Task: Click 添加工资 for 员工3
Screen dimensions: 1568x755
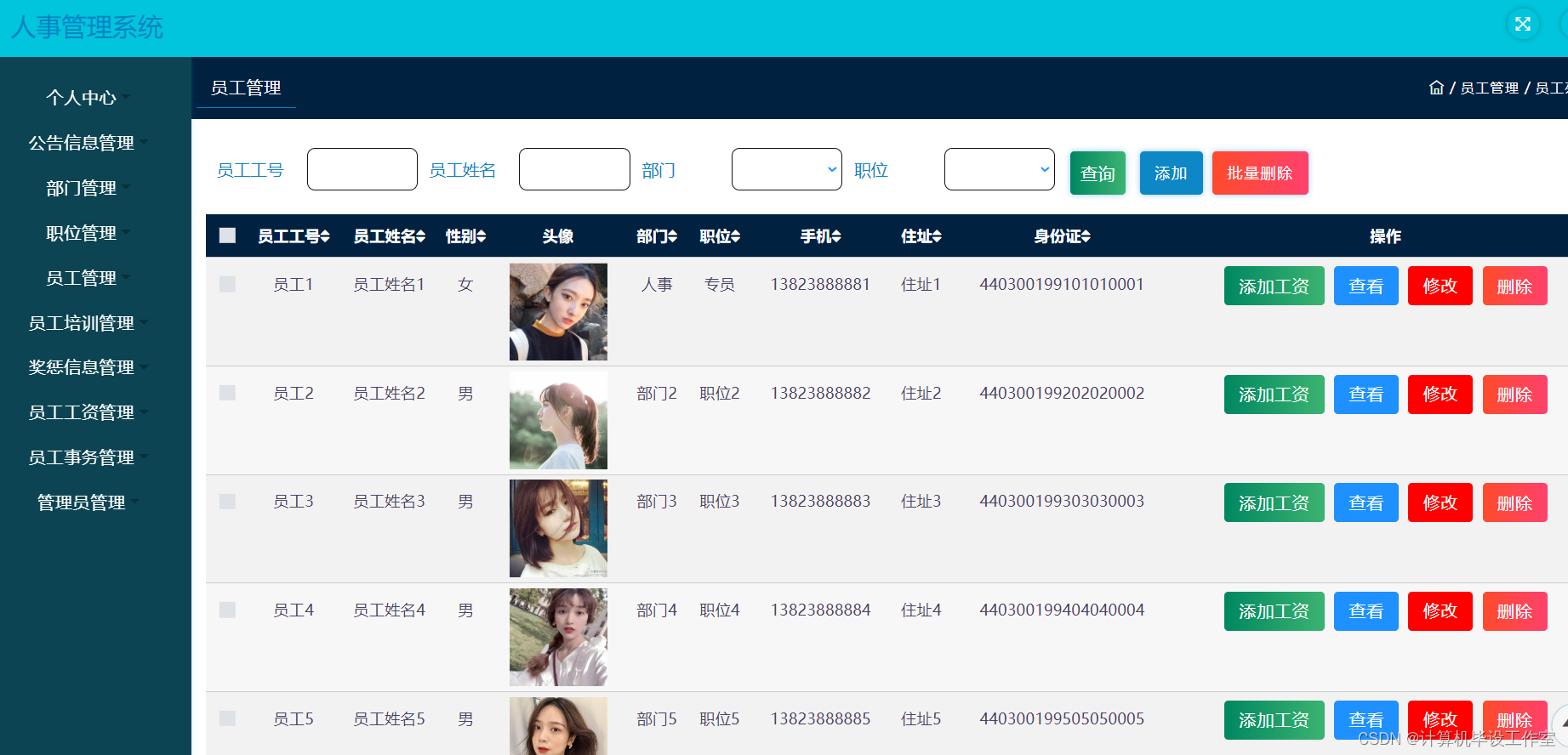Action: click(x=1274, y=502)
